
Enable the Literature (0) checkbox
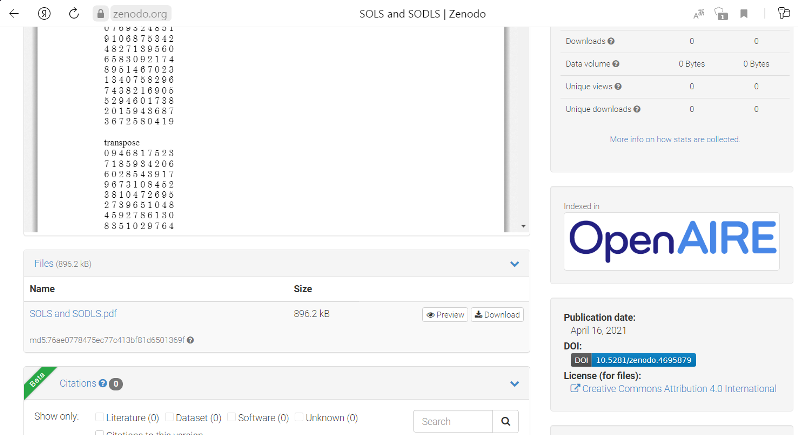100,417
